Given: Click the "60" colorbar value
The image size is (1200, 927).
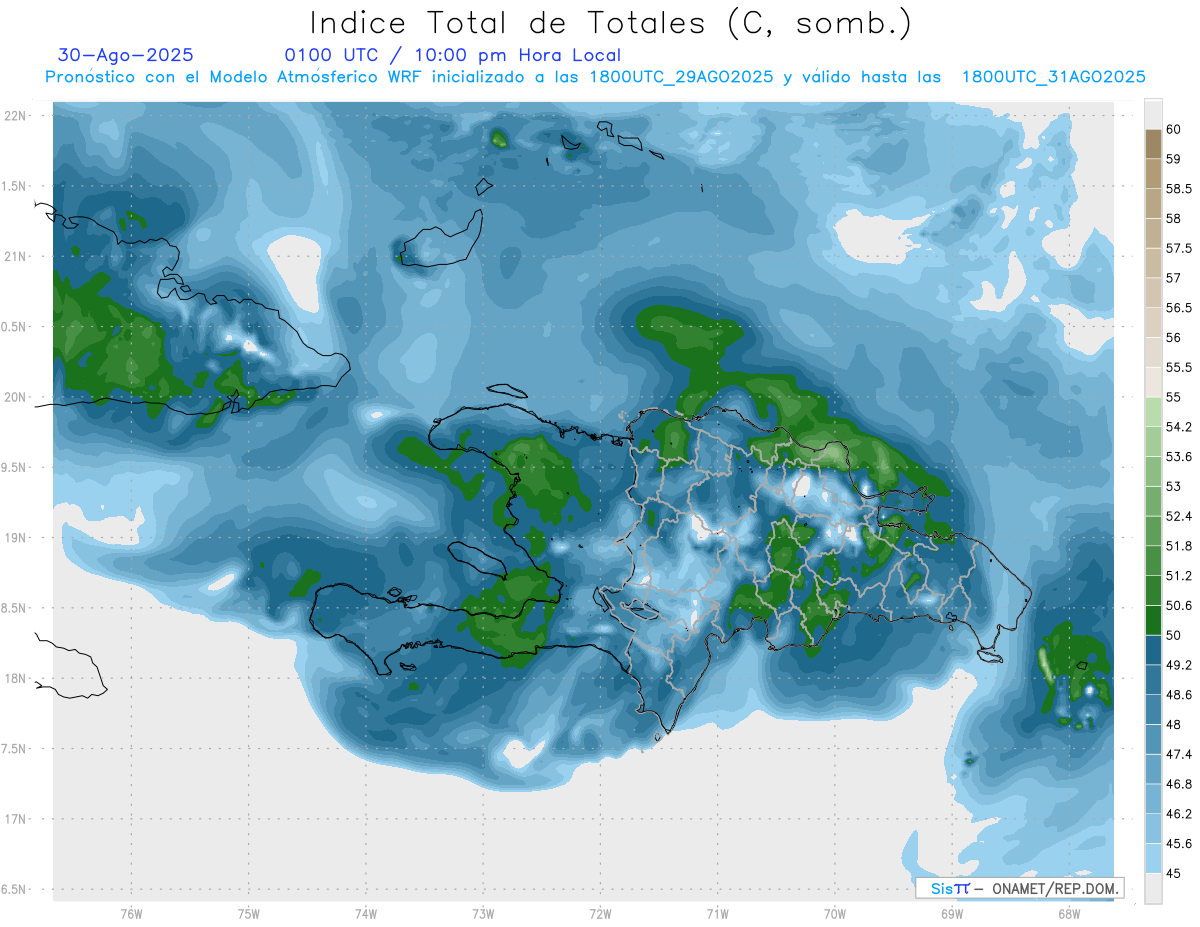Looking at the screenshot, I should (x=1174, y=129).
